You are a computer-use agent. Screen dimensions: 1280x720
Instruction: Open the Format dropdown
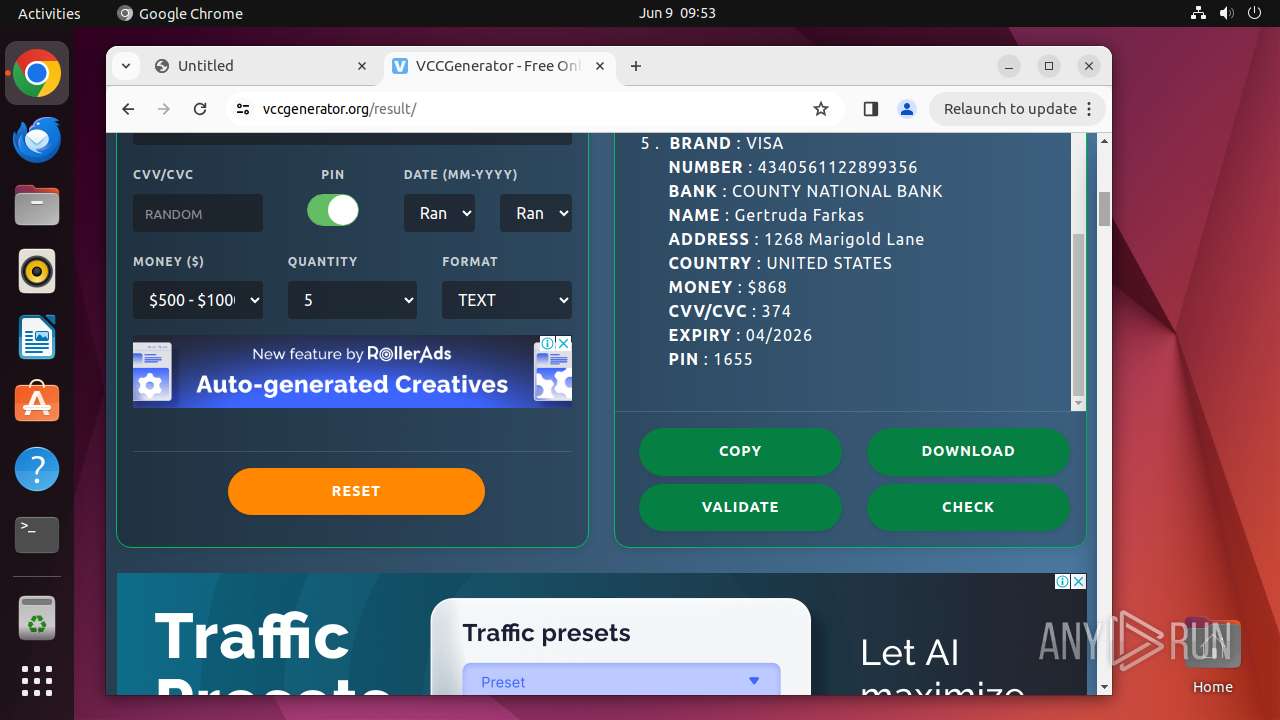point(507,300)
